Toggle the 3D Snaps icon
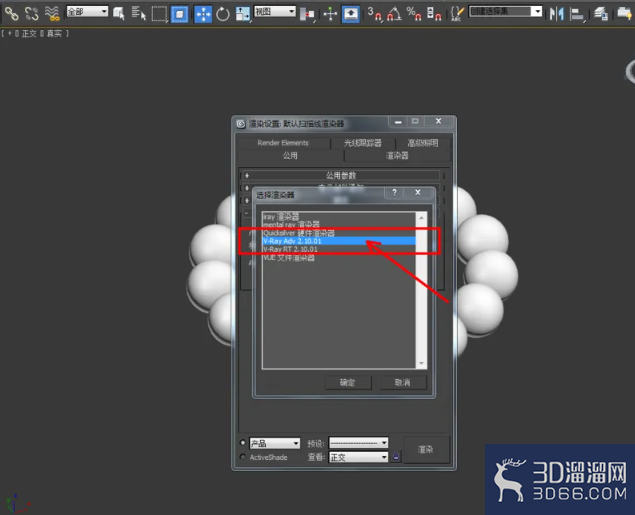 click(374, 14)
